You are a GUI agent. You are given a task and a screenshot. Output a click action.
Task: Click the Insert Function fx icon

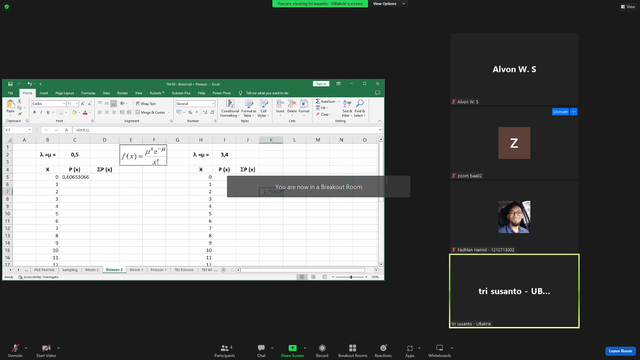(x=66, y=130)
